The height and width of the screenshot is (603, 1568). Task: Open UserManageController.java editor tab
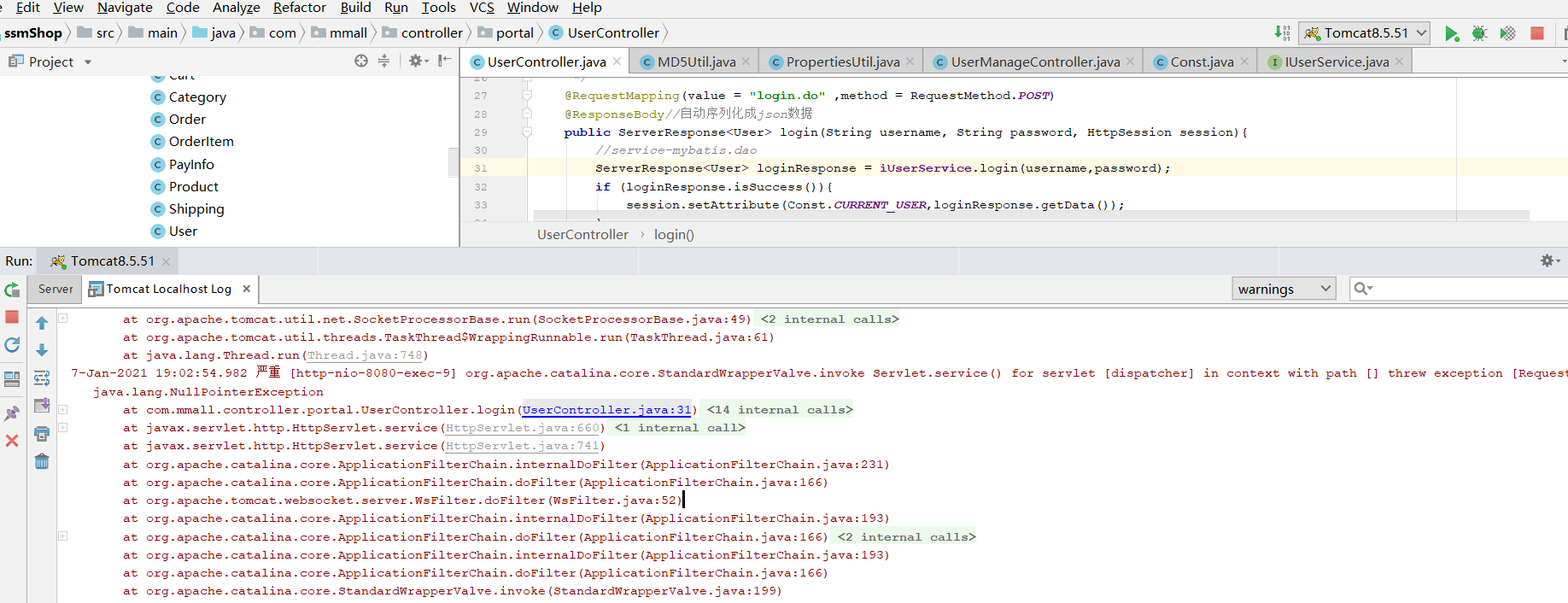pos(1034,61)
